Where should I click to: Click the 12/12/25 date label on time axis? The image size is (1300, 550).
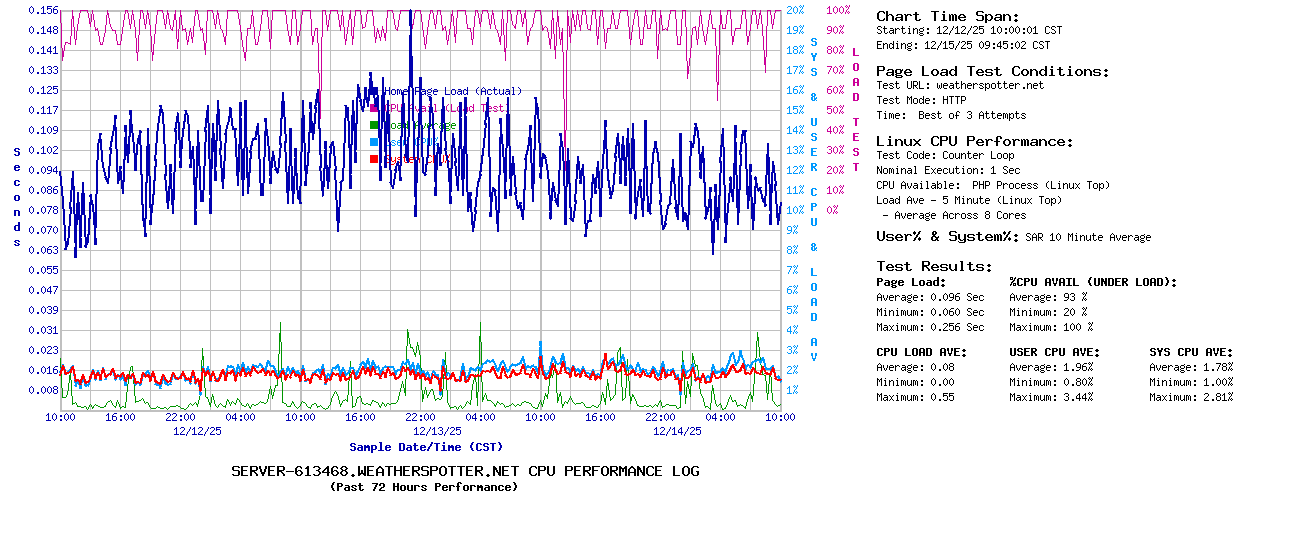pyautogui.click(x=197, y=431)
